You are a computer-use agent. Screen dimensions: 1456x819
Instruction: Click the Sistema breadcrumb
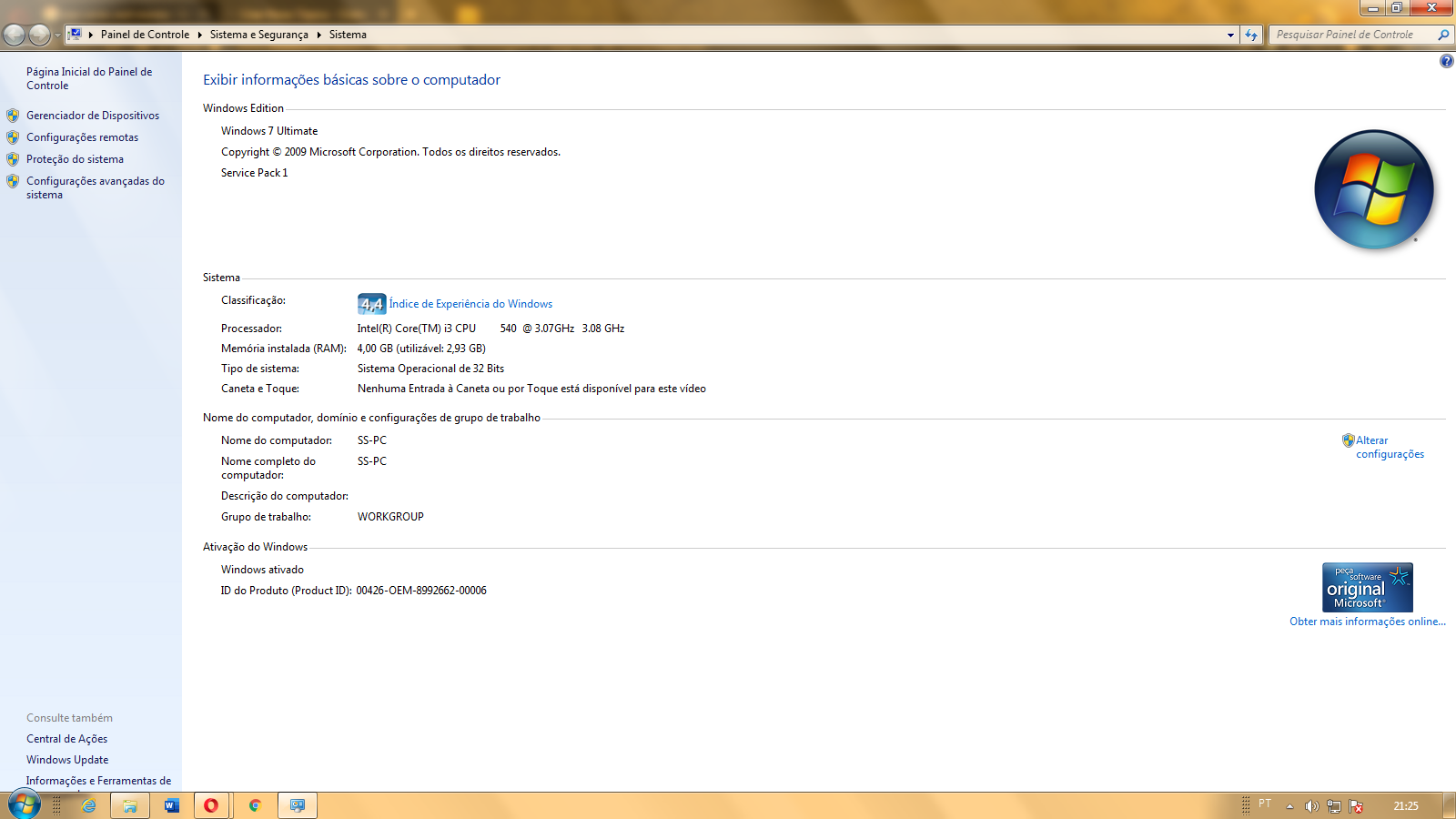pos(348,35)
